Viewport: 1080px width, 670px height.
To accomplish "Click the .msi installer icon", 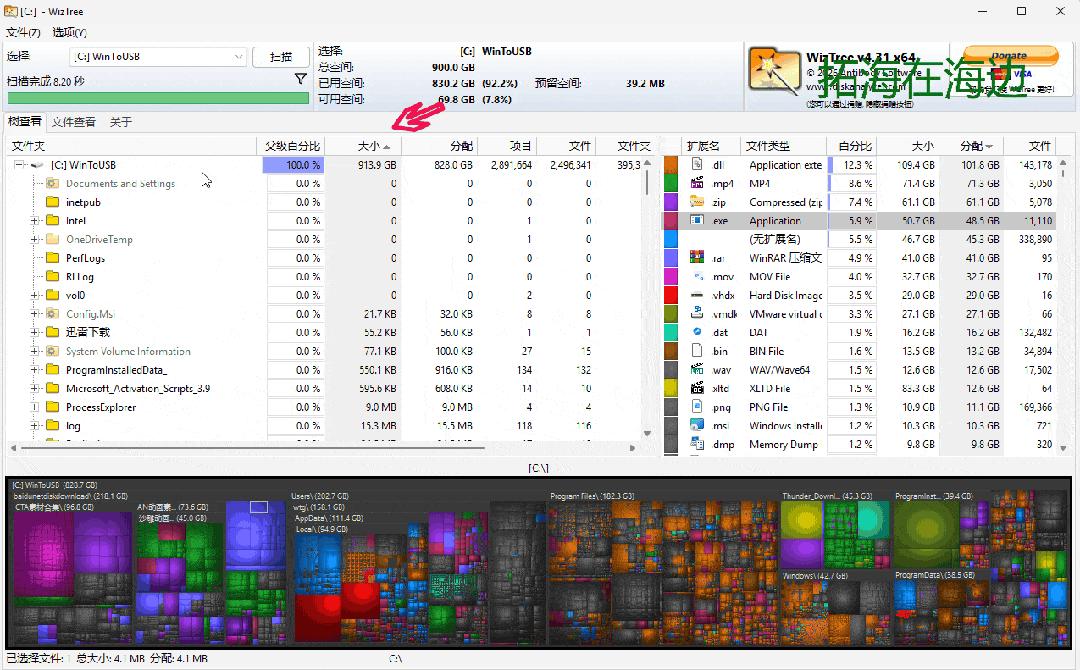I will pos(697,425).
